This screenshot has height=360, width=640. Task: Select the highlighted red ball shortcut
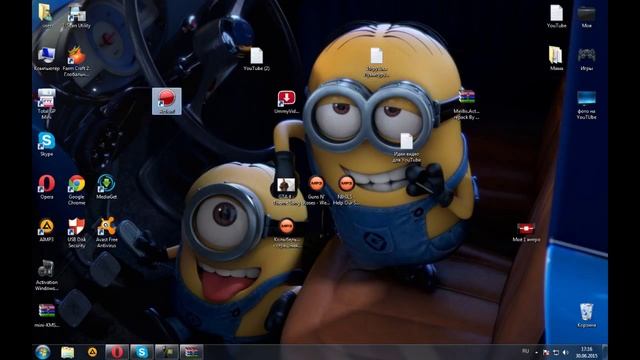pyautogui.click(x=167, y=101)
